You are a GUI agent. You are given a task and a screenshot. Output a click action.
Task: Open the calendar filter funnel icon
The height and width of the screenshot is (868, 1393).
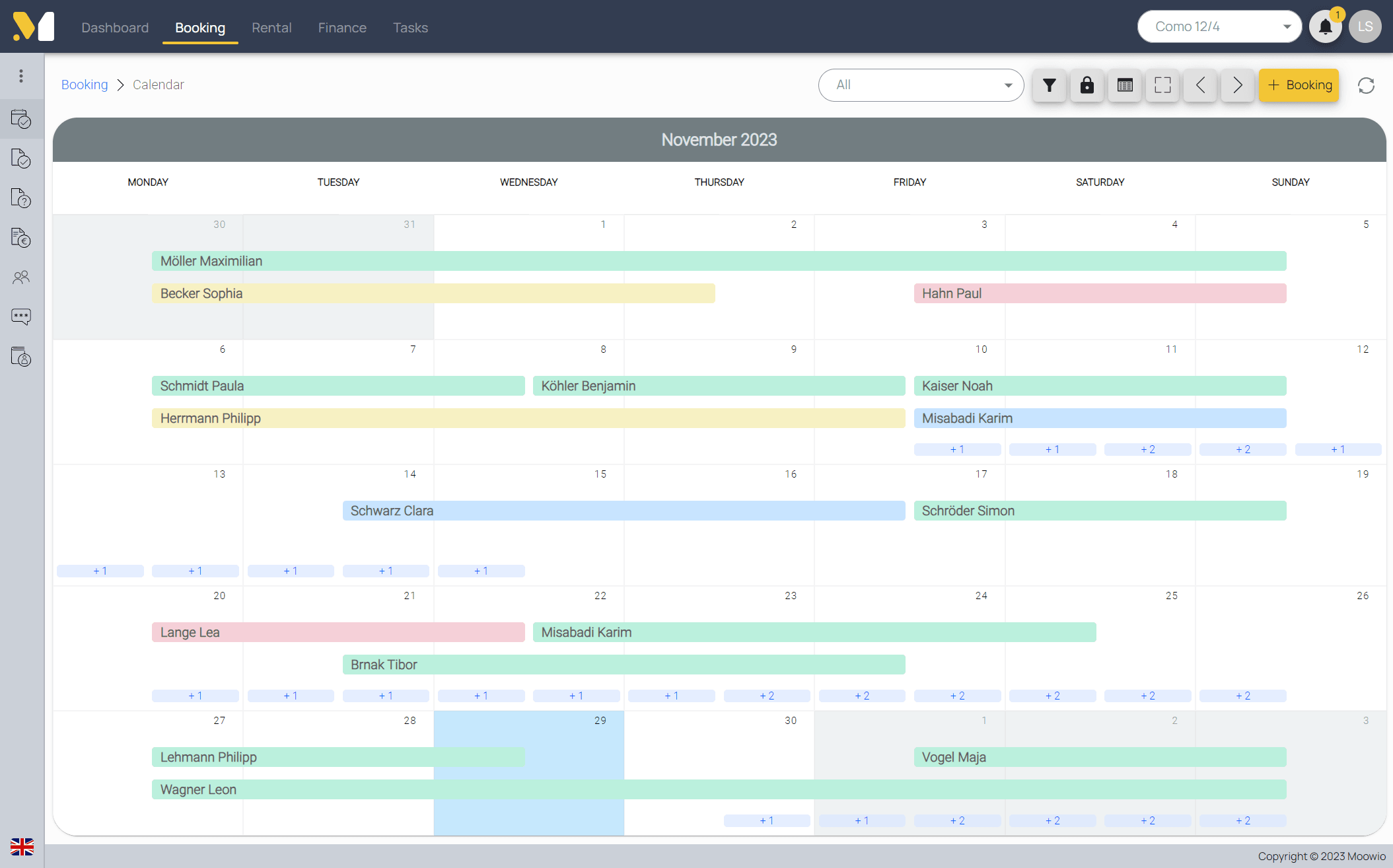(1049, 85)
